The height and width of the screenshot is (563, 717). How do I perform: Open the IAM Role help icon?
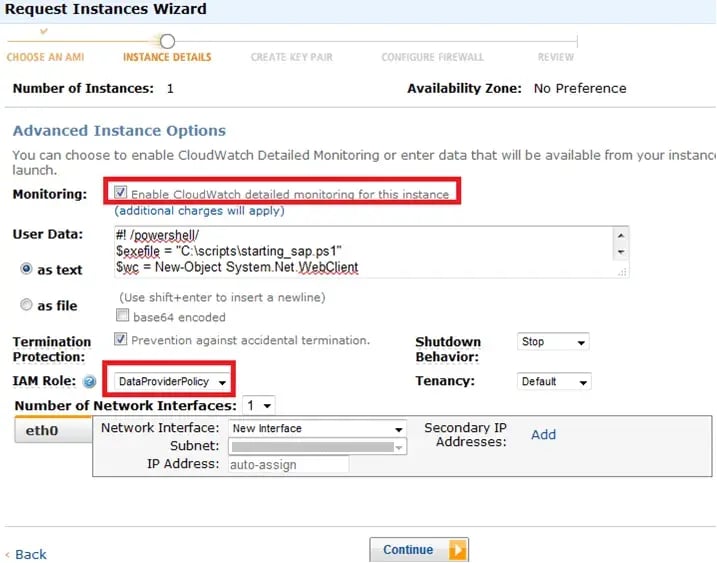tap(90, 381)
